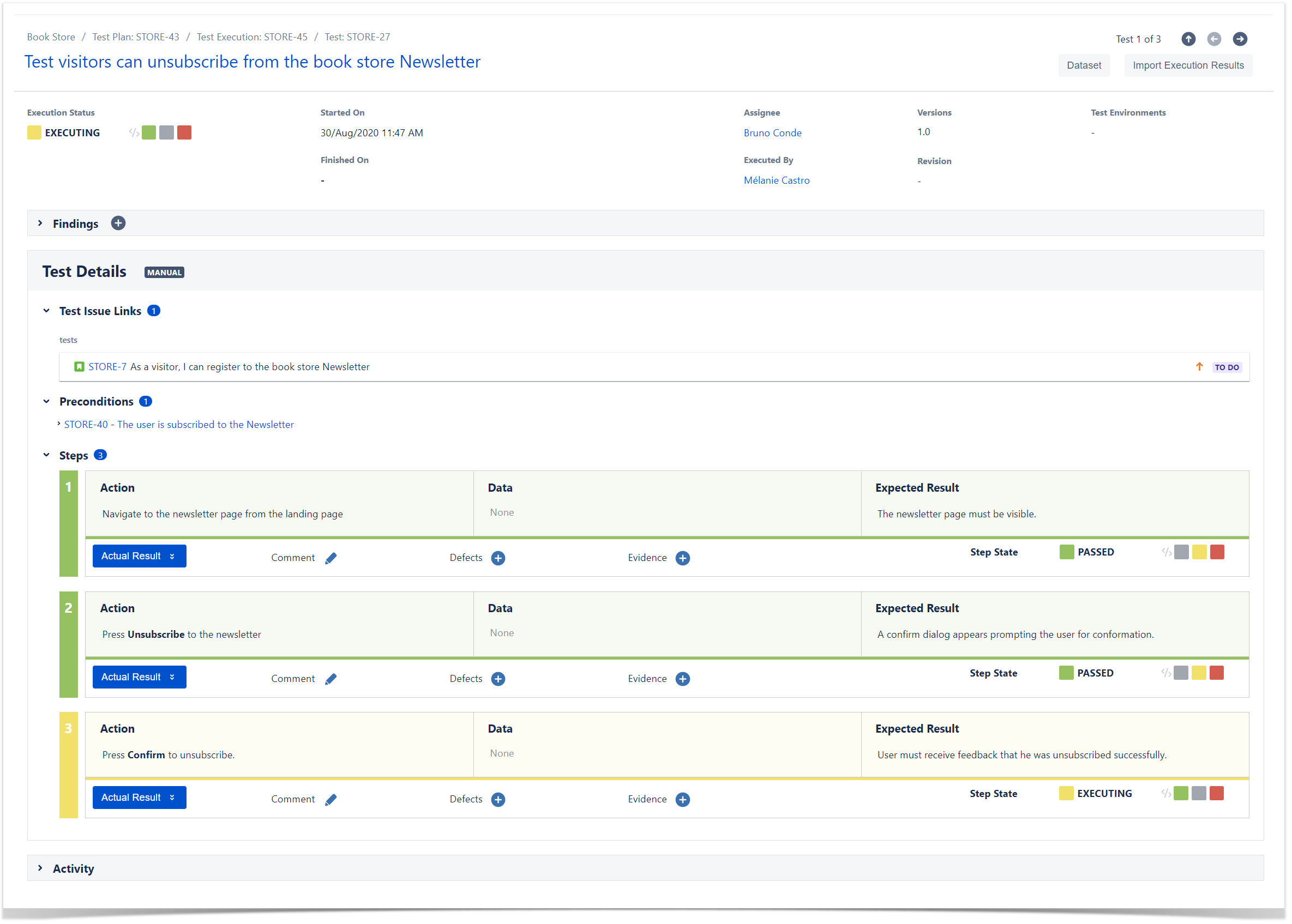Attach evidence to step 2

tap(682, 679)
